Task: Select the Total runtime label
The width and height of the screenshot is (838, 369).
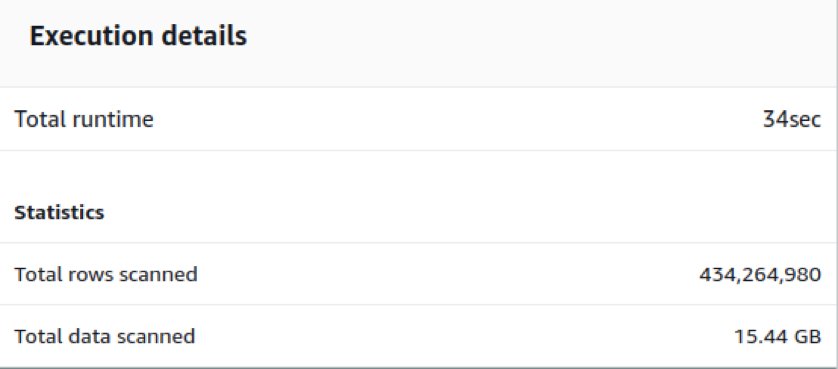Action: pyautogui.click(x=84, y=119)
